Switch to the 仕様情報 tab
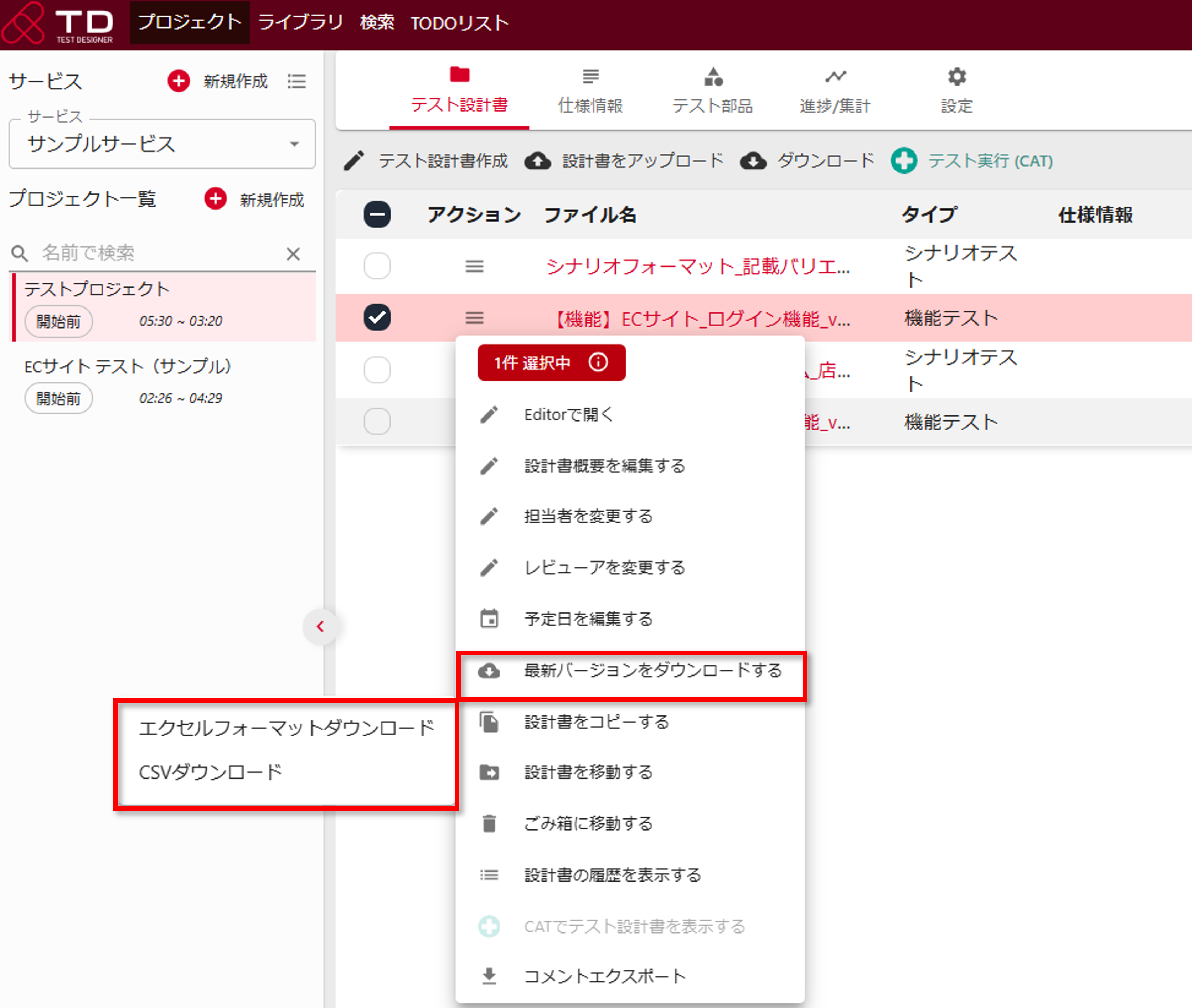Viewport: 1192px width, 1008px height. (x=590, y=91)
